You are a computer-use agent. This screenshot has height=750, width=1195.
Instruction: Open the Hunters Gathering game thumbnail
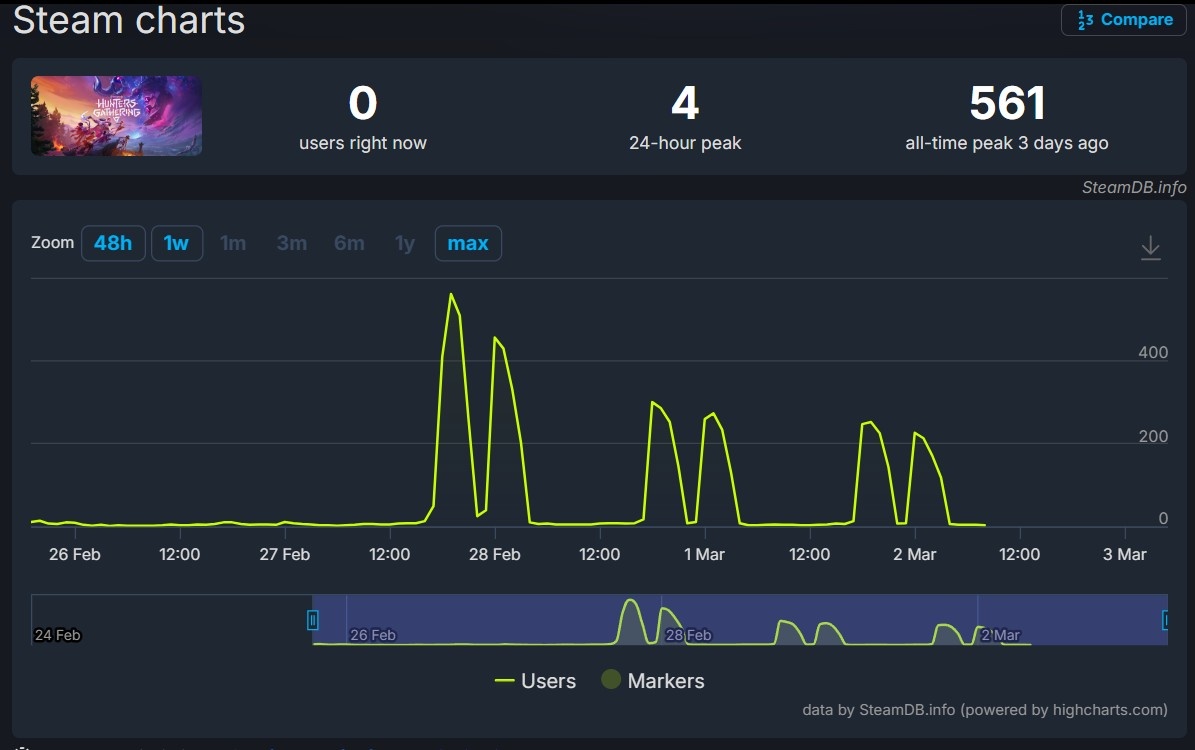117,116
